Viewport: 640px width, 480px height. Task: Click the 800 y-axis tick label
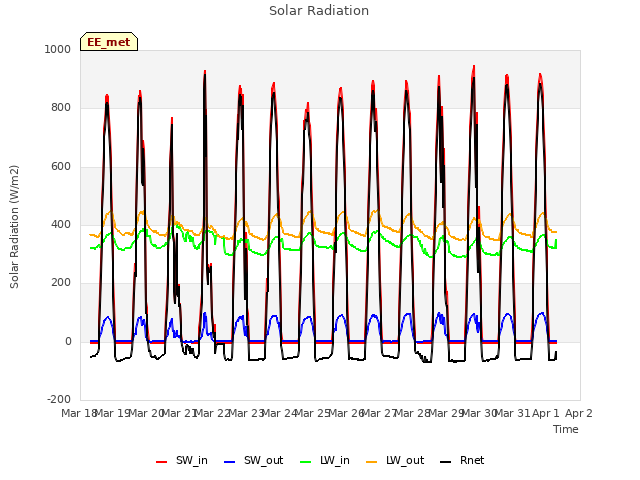[x=61, y=108]
